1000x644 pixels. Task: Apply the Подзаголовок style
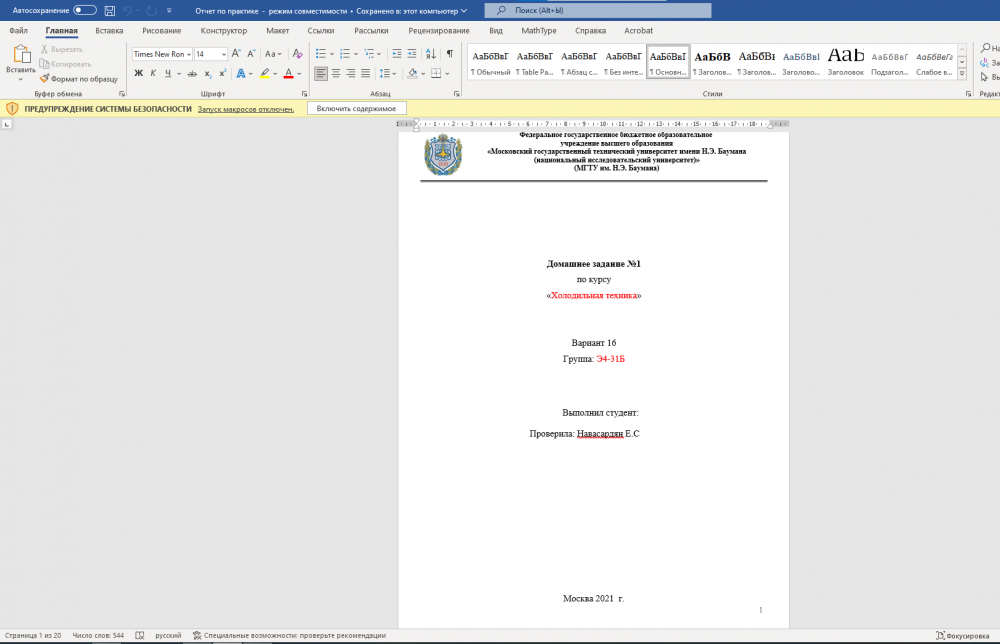tap(890, 62)
